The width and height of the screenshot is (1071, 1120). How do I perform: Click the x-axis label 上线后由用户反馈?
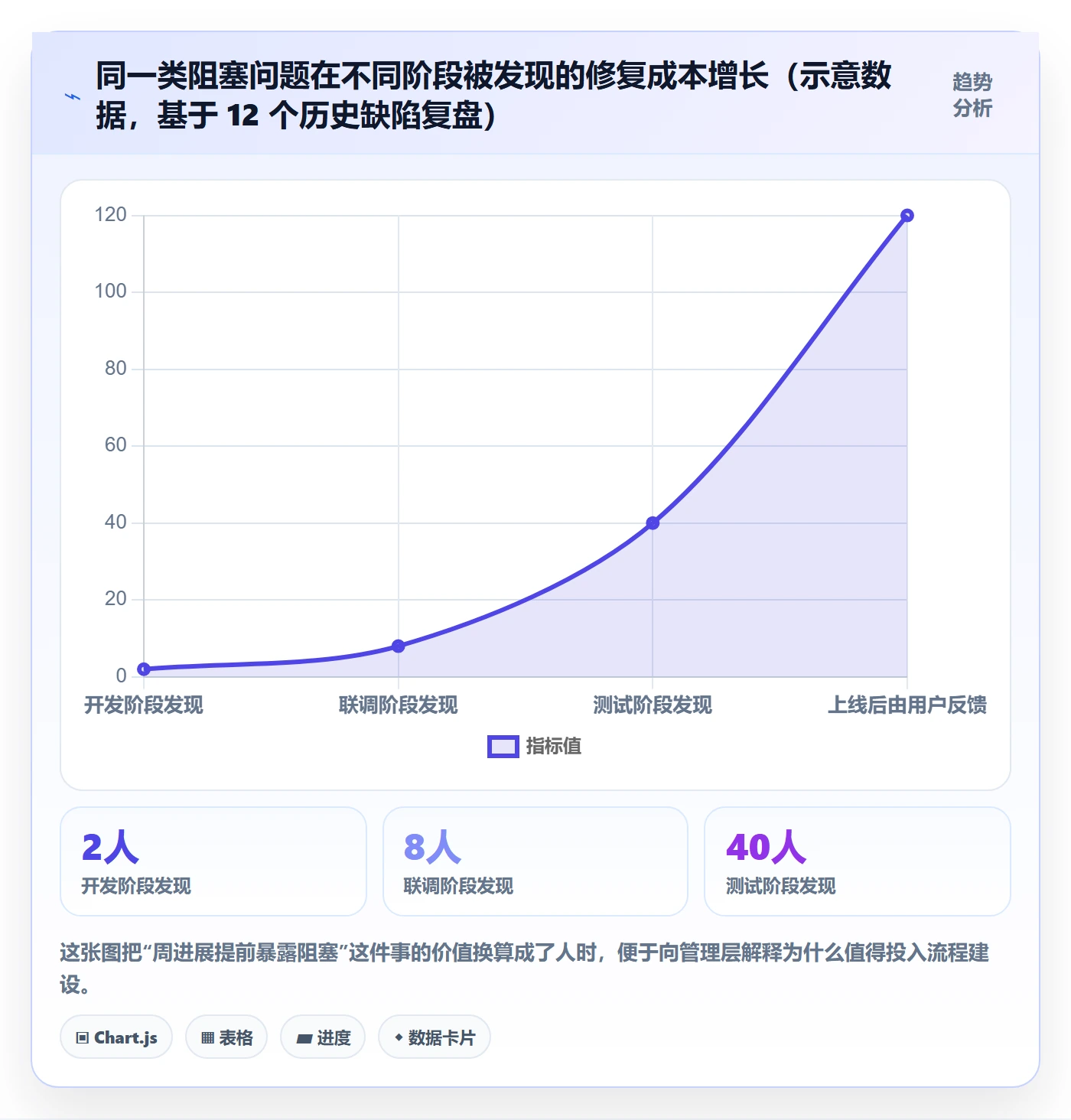[907, 705]
